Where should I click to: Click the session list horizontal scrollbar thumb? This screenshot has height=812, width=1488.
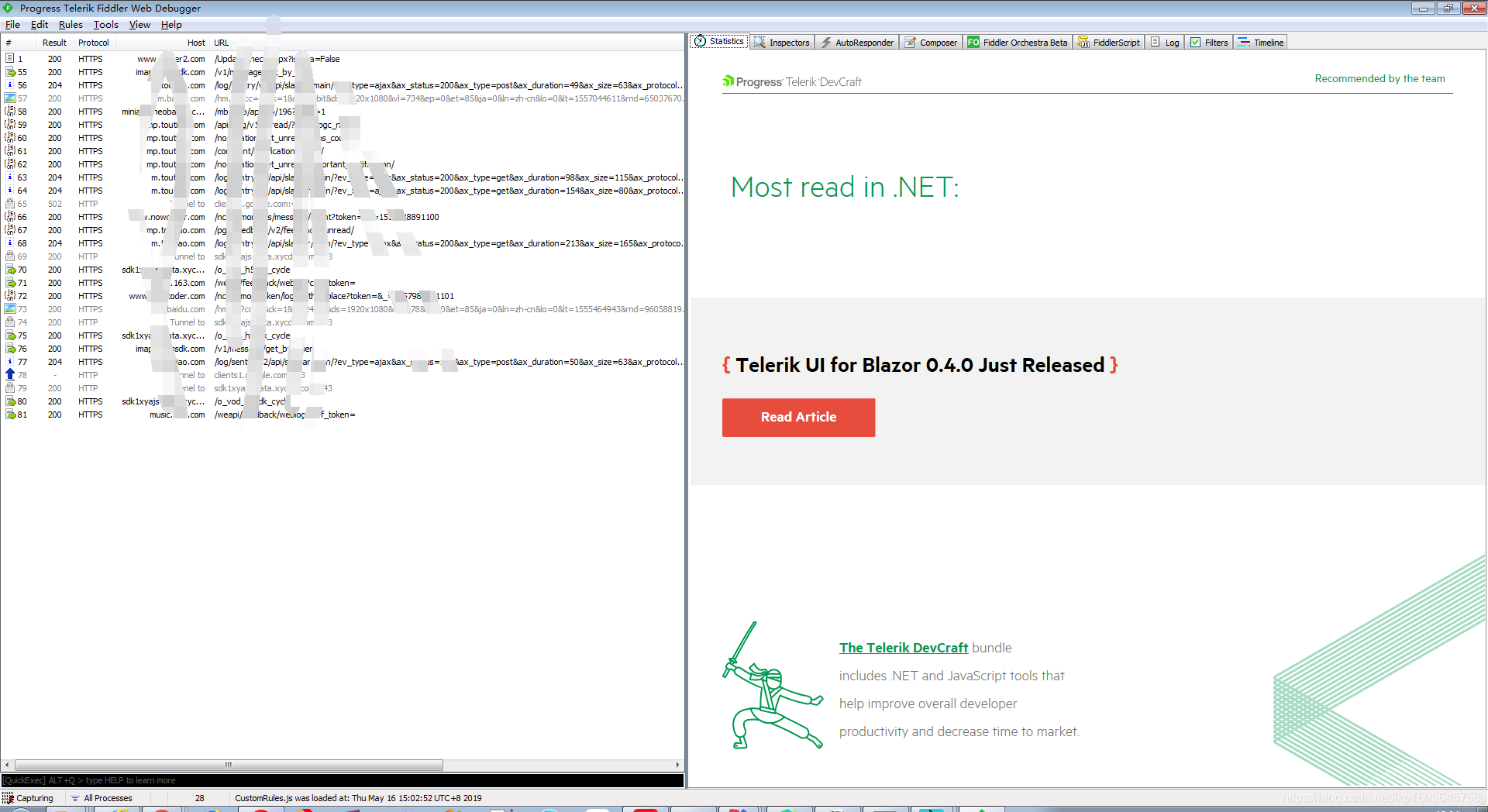coord(229,765)
